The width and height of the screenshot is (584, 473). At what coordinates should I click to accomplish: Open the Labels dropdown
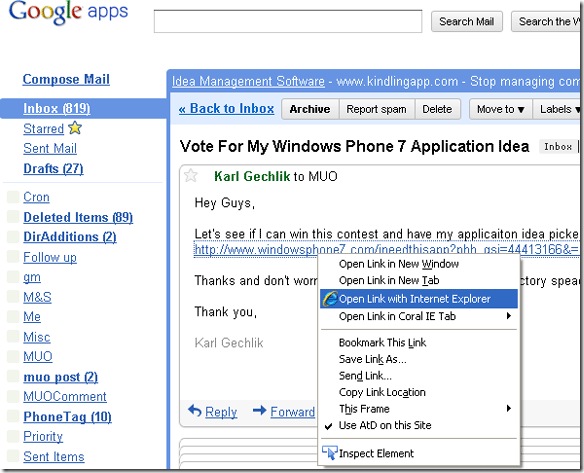(557, 109)
